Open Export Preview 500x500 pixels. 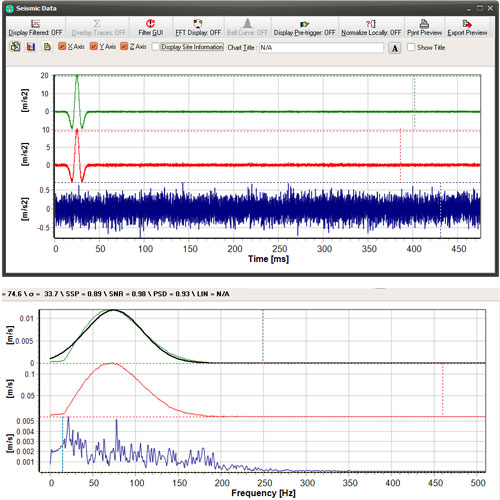(x=467, y=27)
